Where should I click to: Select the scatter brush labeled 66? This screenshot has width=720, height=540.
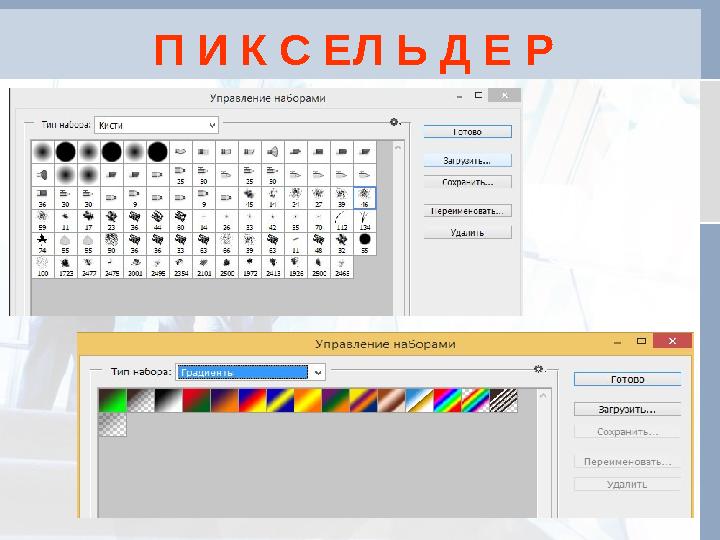click(226, 244)
